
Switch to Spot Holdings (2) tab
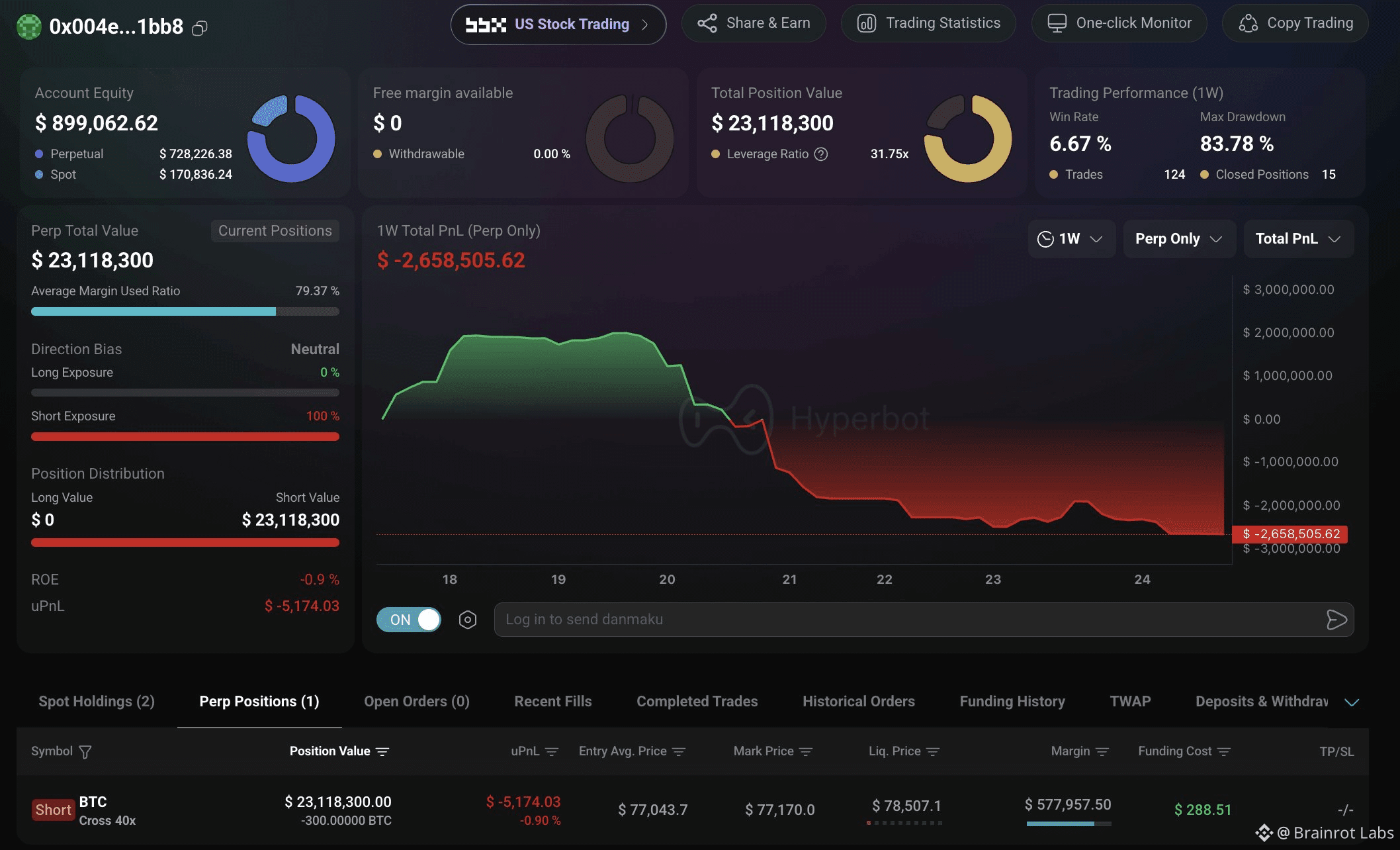click(97, 702)
